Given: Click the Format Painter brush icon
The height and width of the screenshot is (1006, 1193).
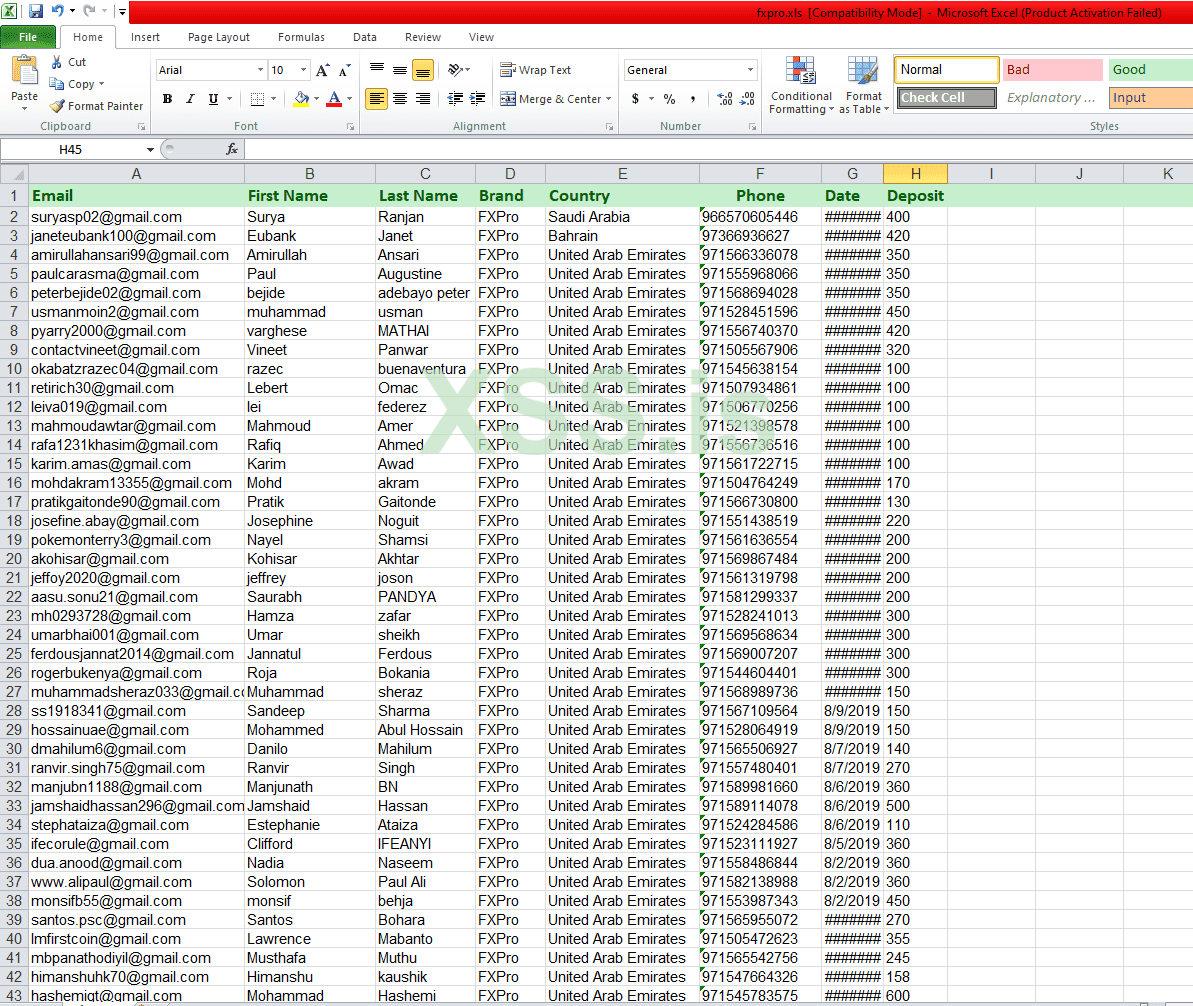Looking at the screenshot, I should point(58,106).
